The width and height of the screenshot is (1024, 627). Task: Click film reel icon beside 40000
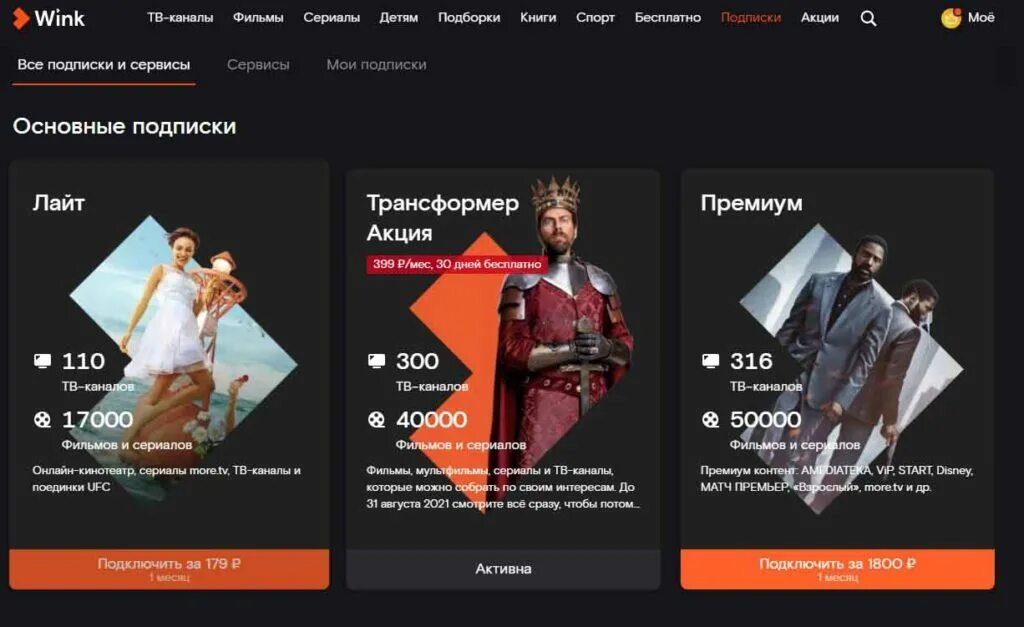coord(377,419)
